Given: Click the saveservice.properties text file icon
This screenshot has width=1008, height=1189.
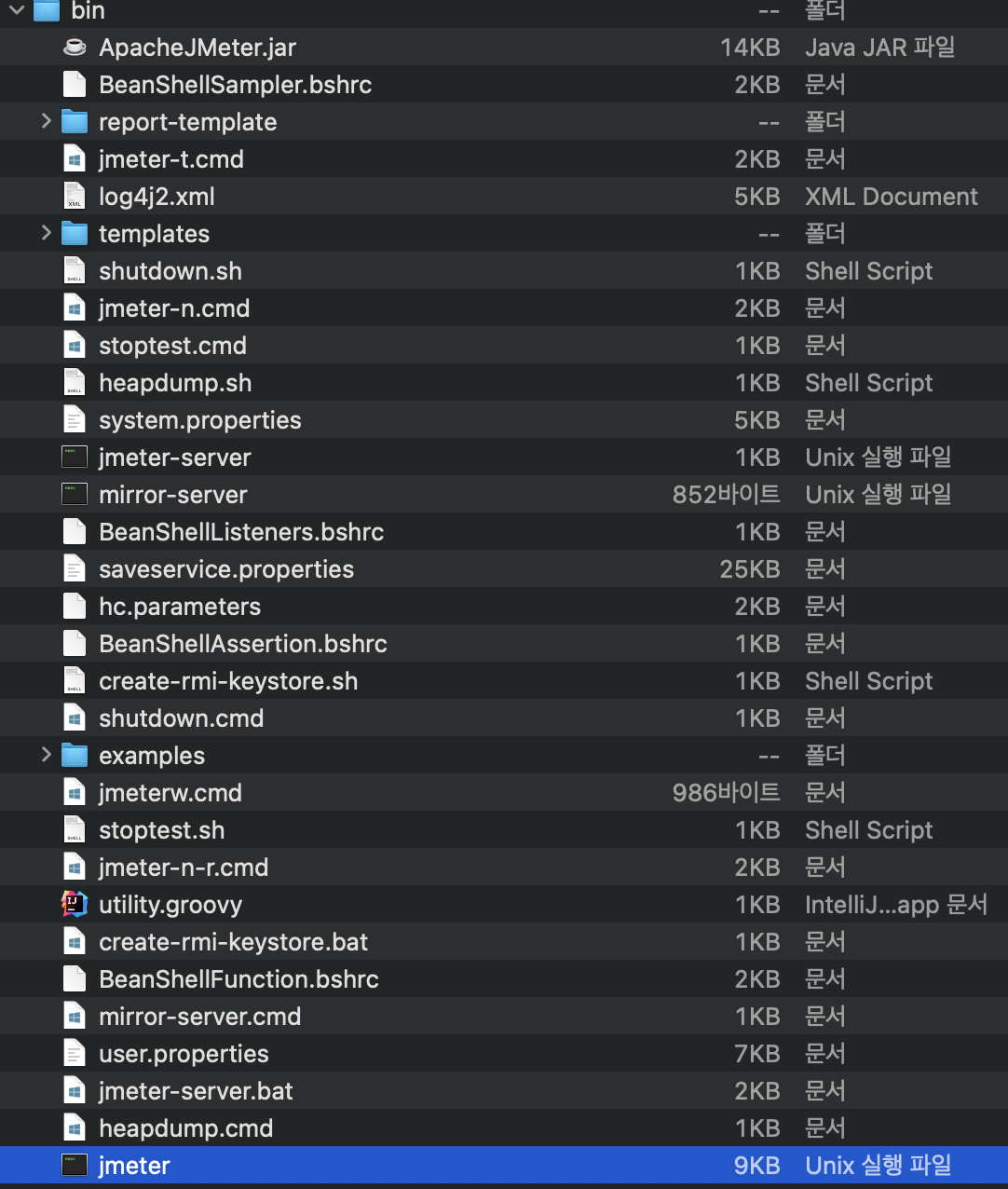Looking at the screenshot, I should click(x=75, y=569).
